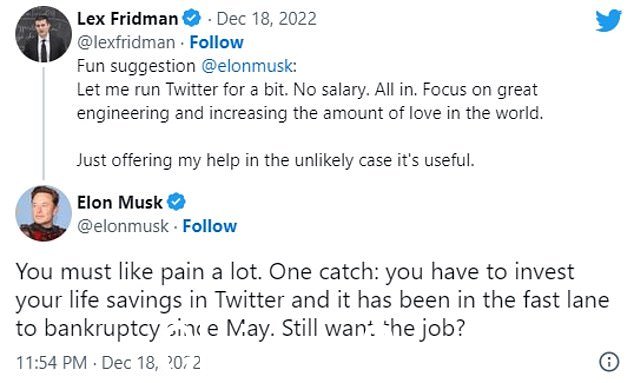Open the Elon Musk display name
This screenshot has height=383, width=634.
(x=120, y=202)
